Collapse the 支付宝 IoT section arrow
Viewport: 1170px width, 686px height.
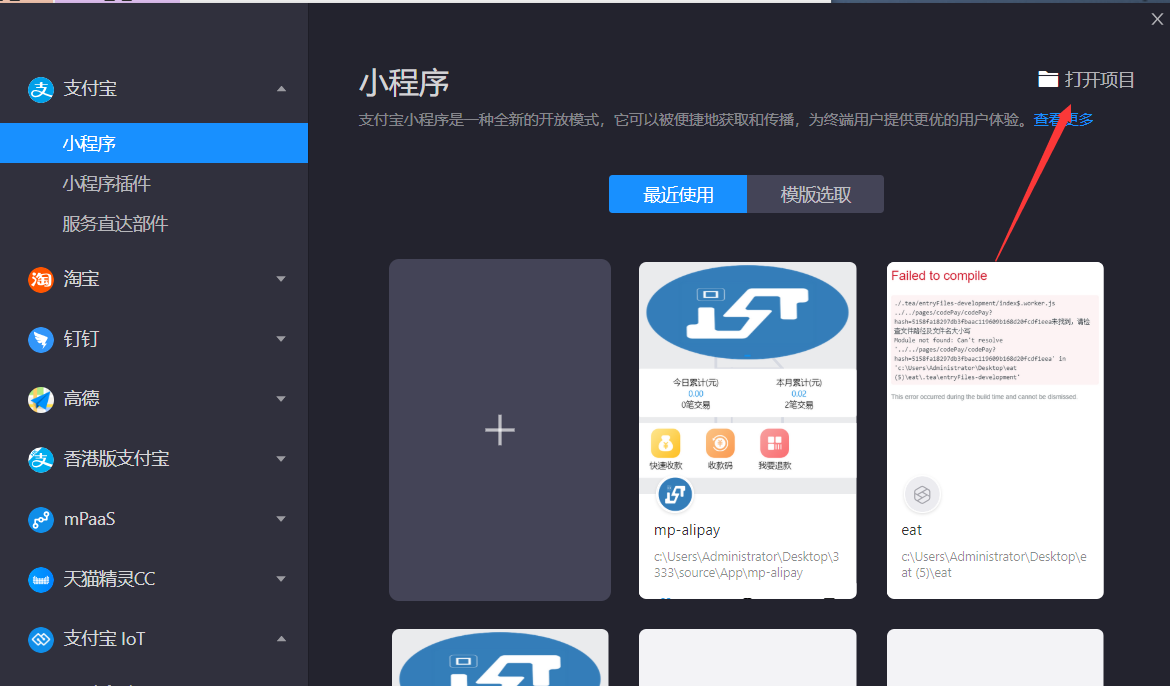click(x=281, y=639)
